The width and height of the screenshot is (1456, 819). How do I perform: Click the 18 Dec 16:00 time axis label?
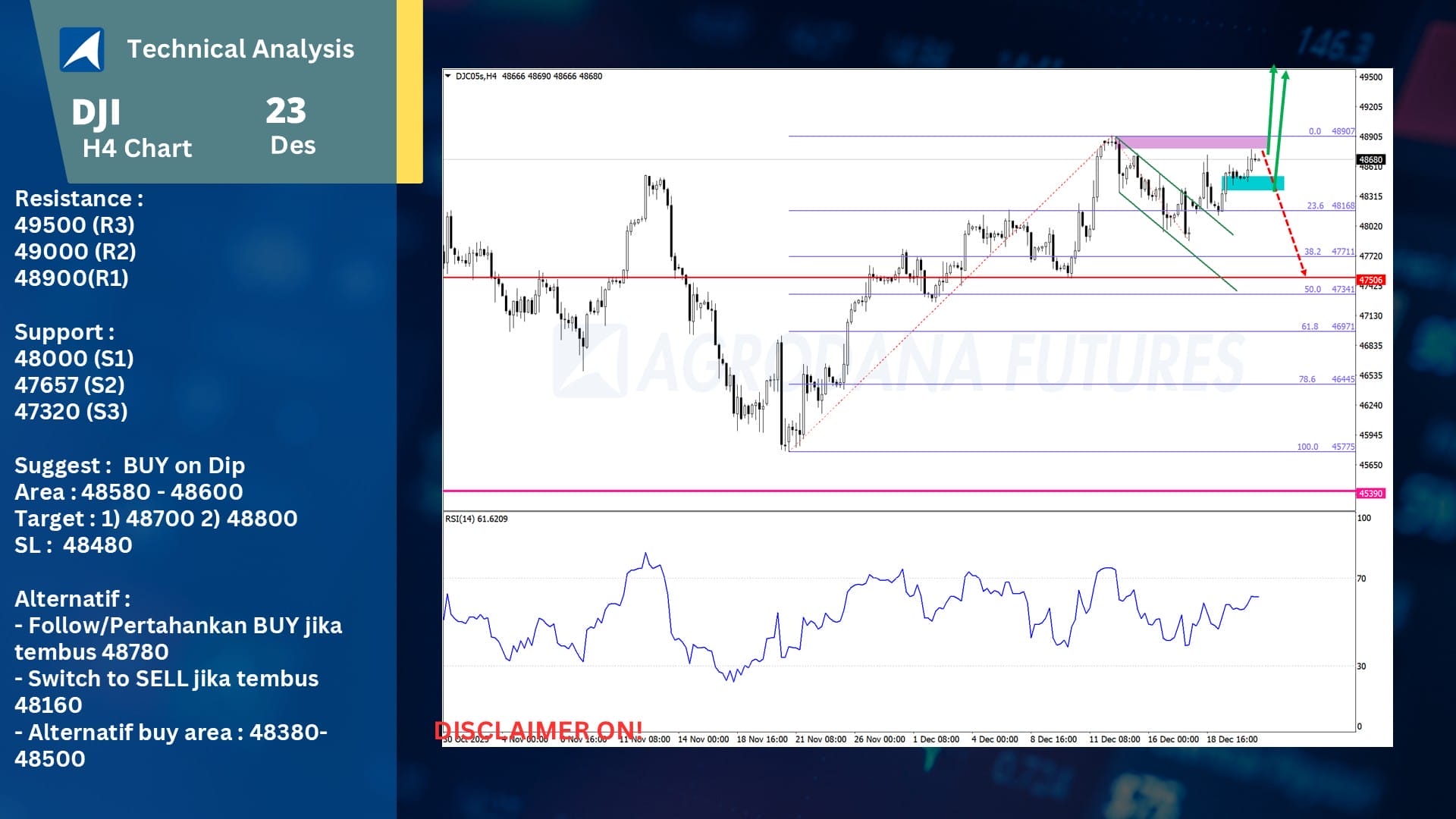click(1232, 739)
